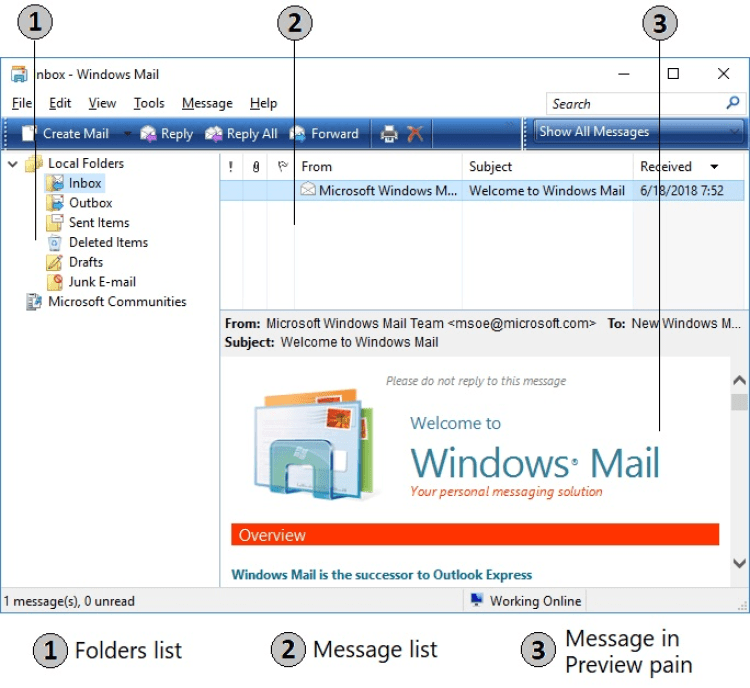Click the Reply toolbar button
The height and width of the screenshot is (688, 750).
(166, 133)
